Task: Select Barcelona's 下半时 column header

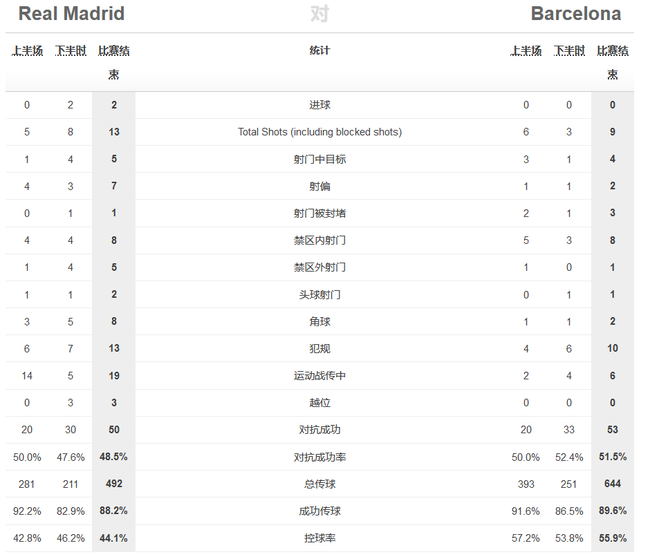Action: tap(569, 51)
